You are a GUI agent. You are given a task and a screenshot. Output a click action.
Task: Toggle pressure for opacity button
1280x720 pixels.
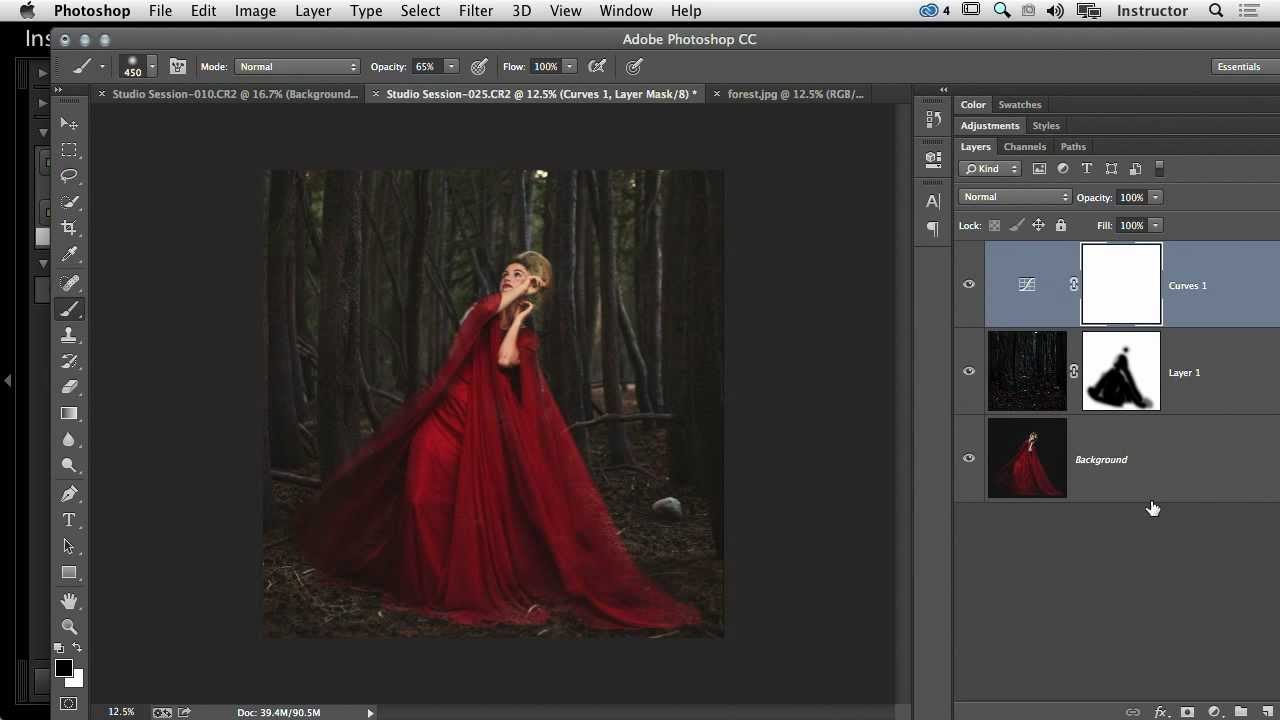pos(479,67)
